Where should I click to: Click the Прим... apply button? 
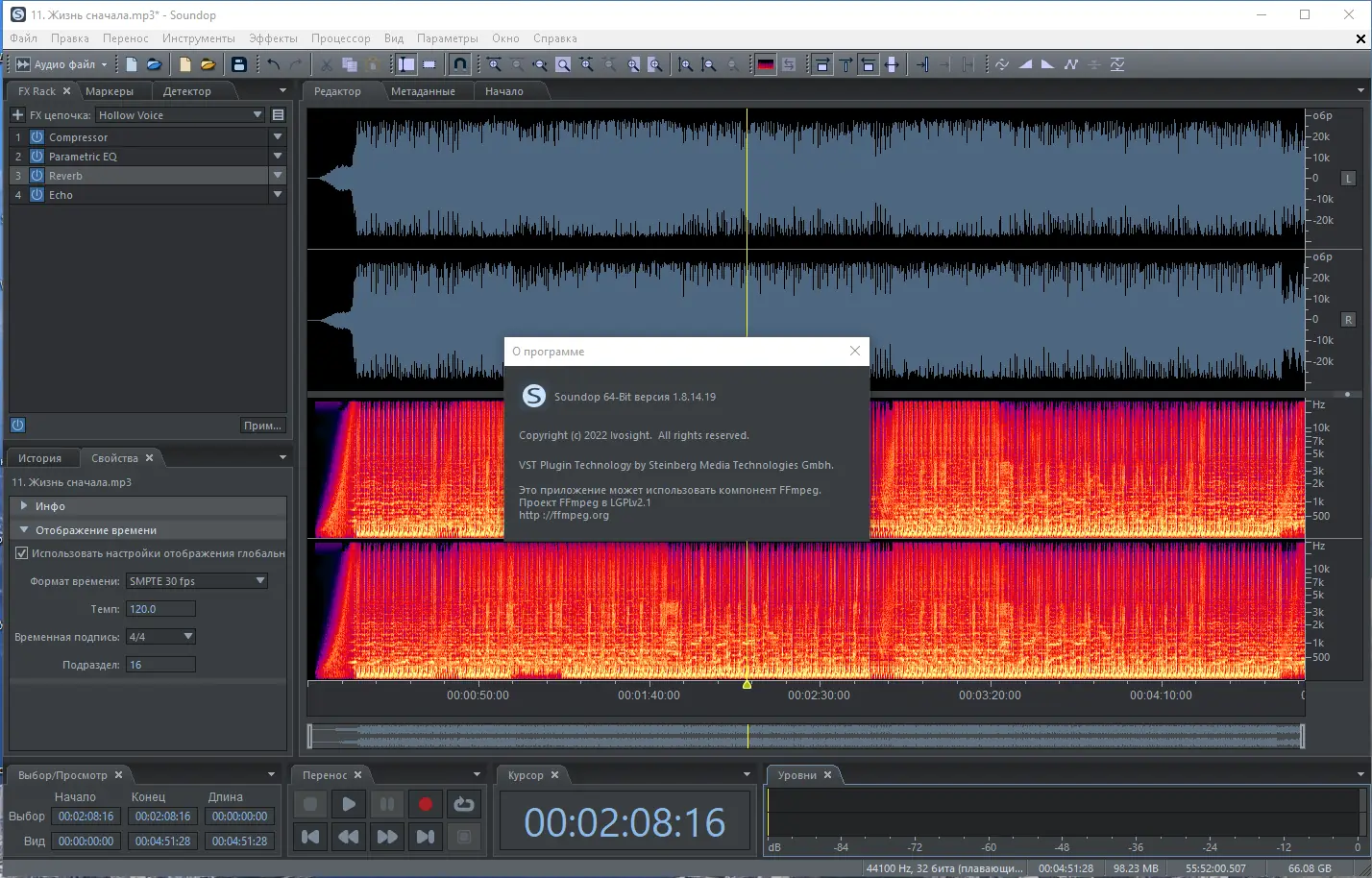(262, 426)
